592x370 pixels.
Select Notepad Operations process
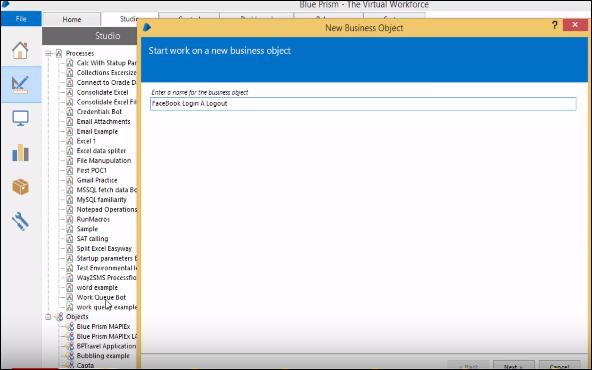pos(106,210)
